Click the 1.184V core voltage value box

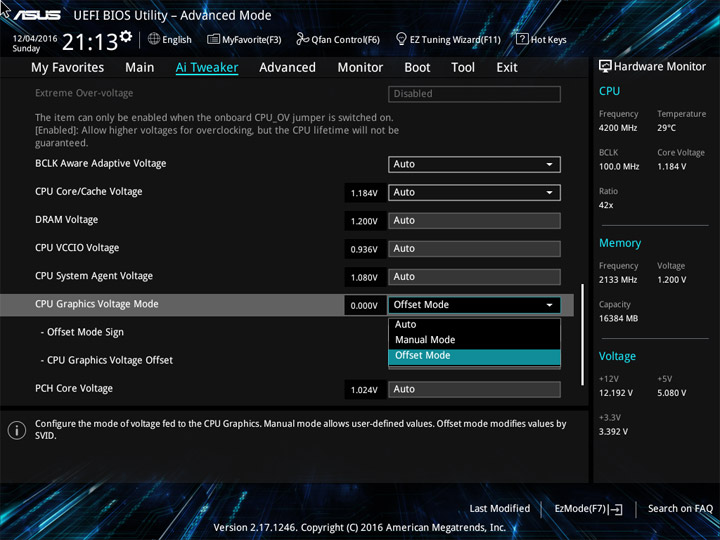point(365,193)
